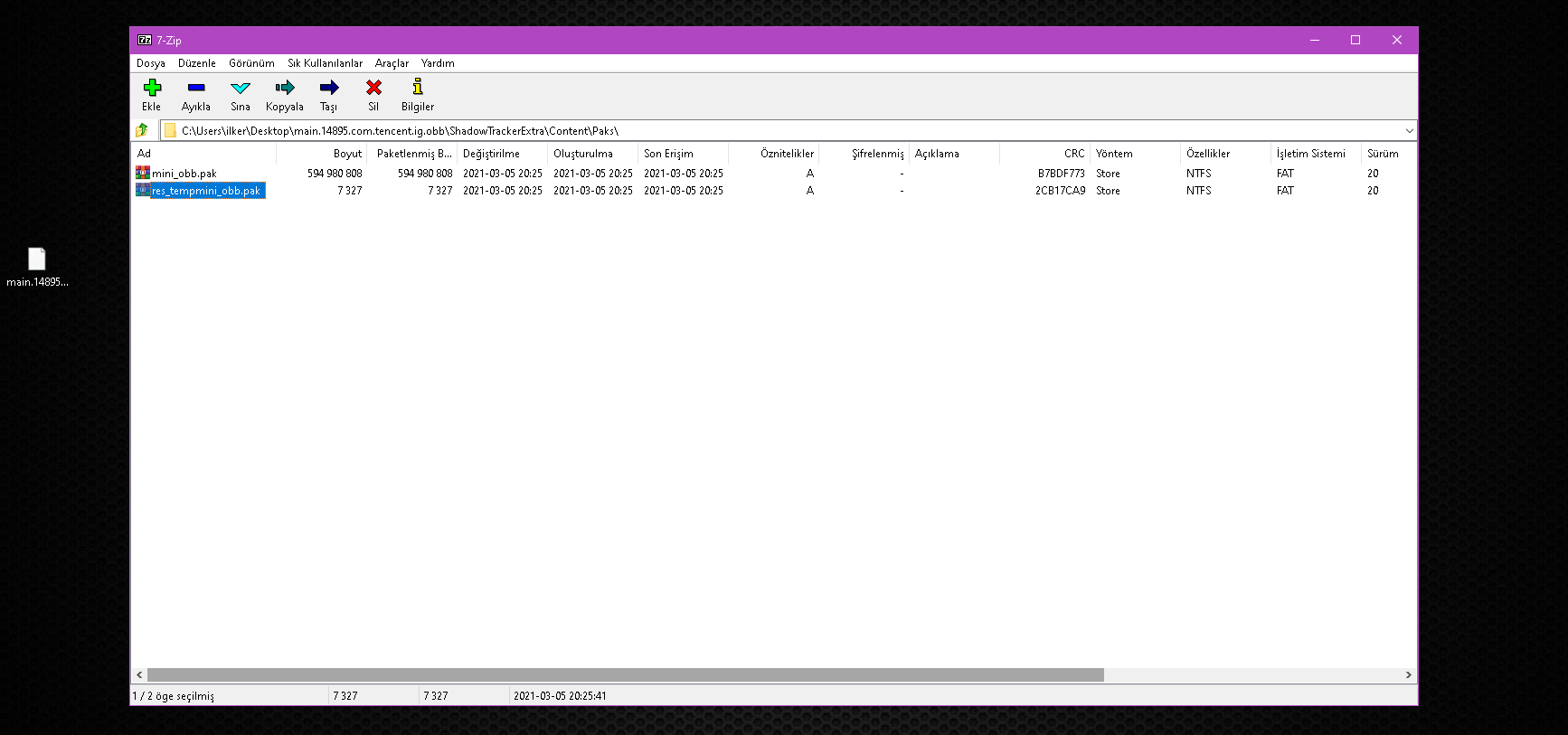Click the 594 980 808 Boyut size value

tap(335, 174)
